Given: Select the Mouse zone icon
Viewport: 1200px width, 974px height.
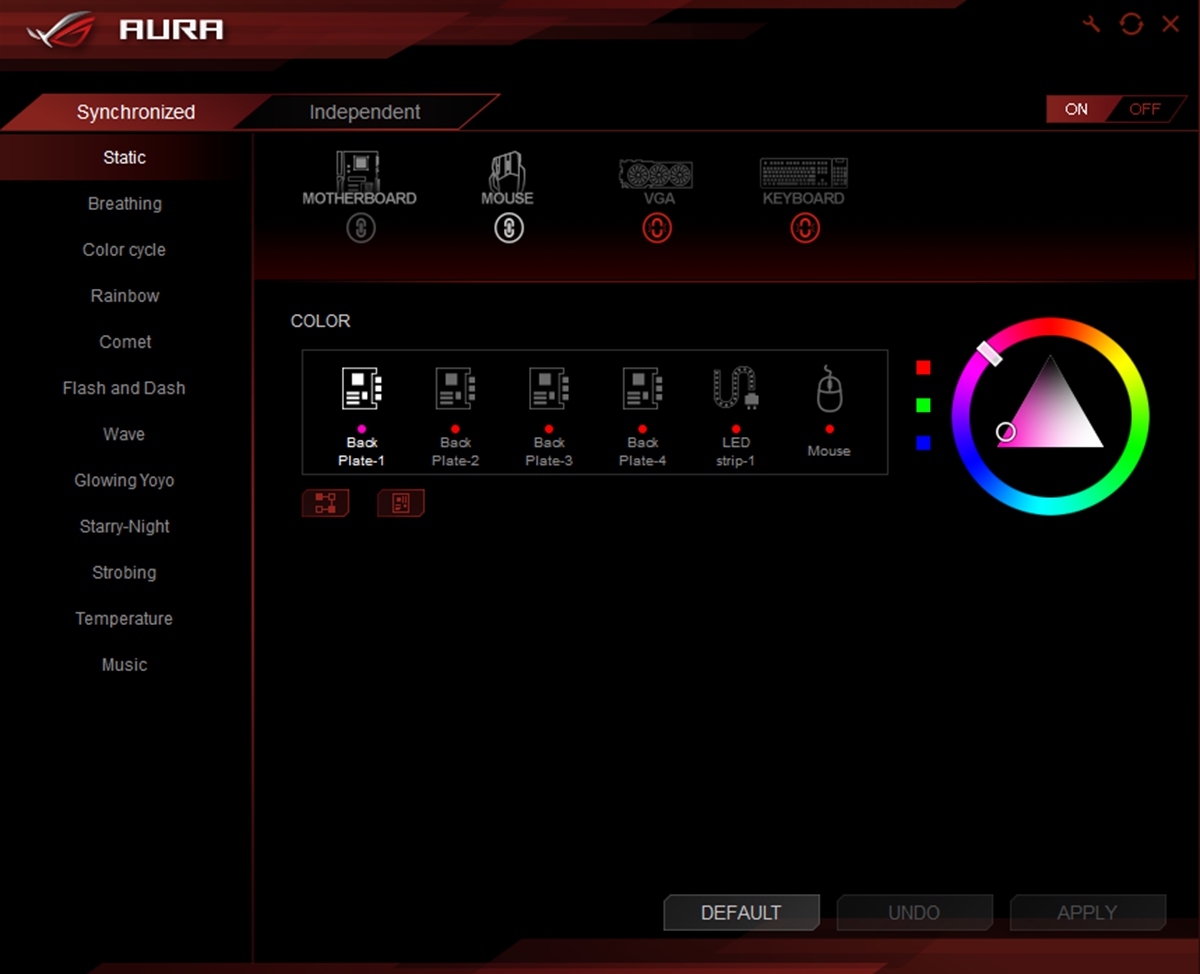Looking at the screenshot, I should tap(829, 389).
